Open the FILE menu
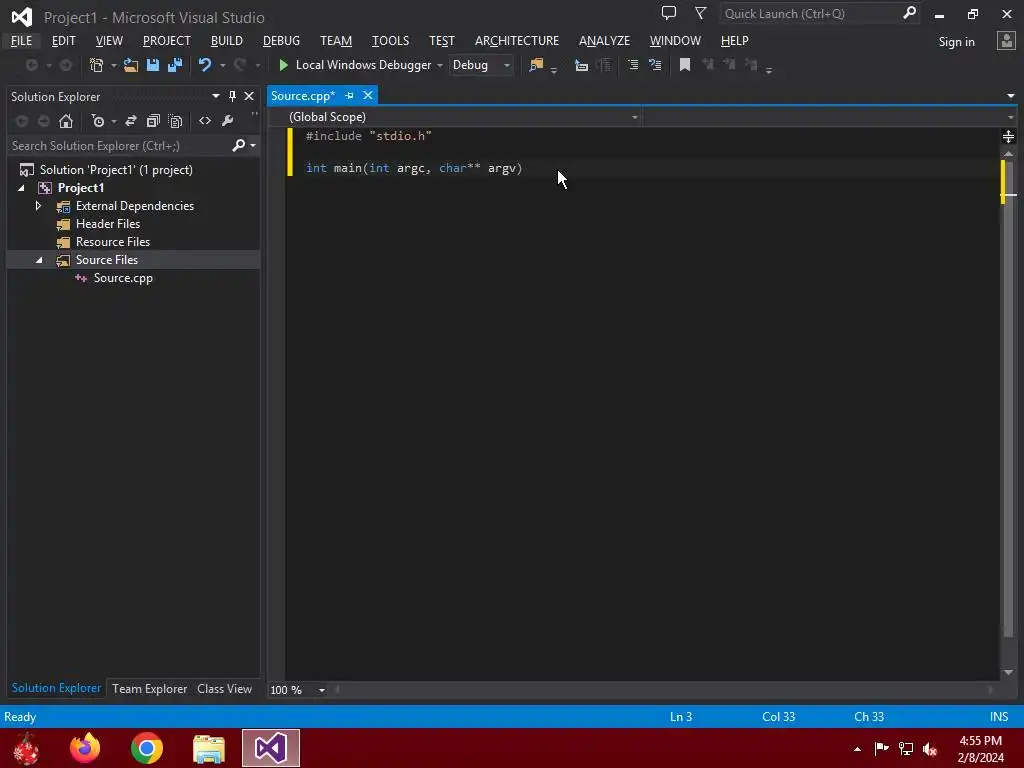Screen dimensions: 1024x768 (21, 40)
